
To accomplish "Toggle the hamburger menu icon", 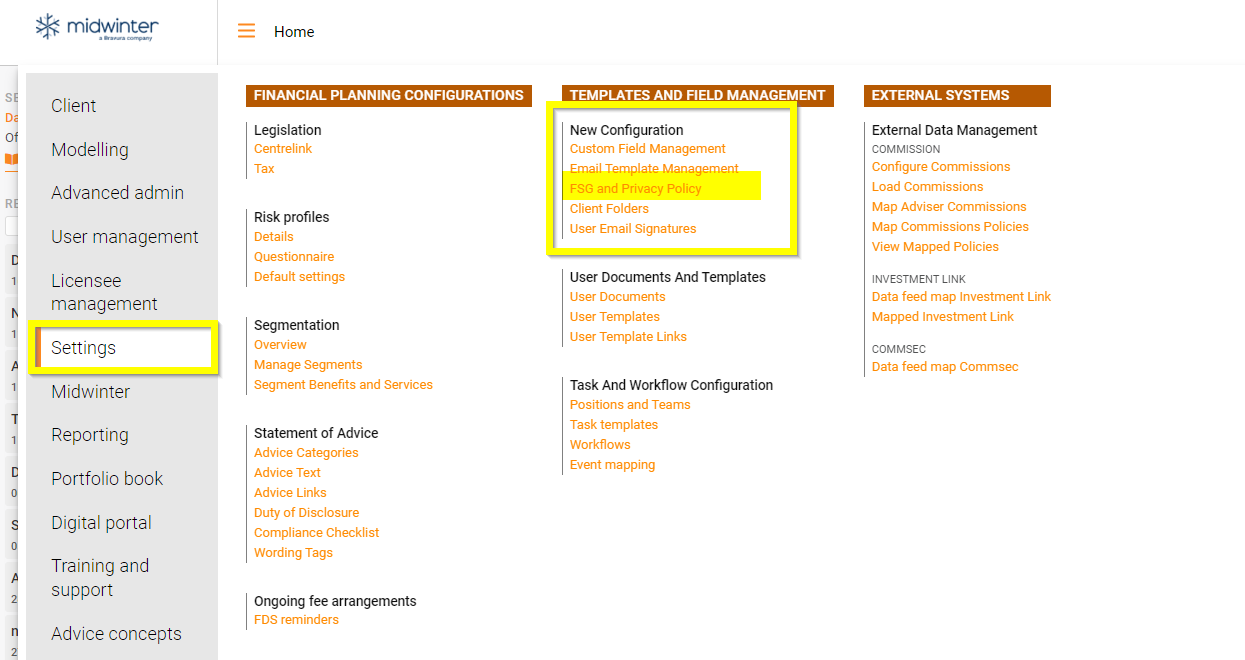I will [246, 31].
